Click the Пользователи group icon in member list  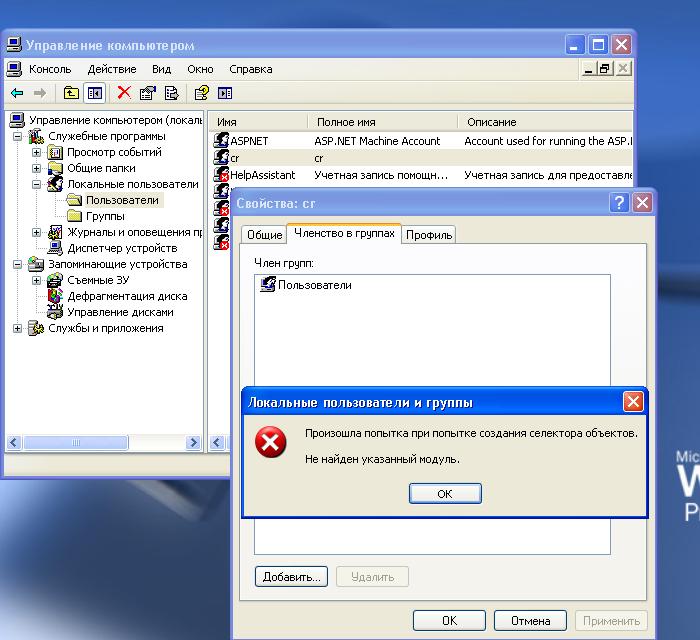(x=268, y=284)
